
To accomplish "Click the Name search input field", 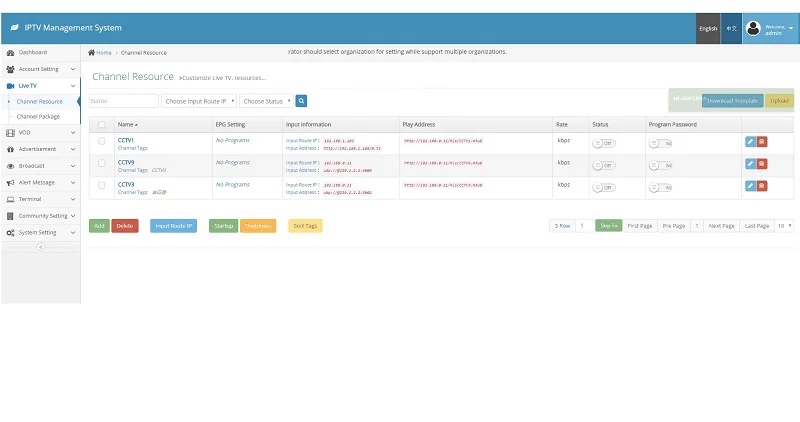I will (124, 101).
